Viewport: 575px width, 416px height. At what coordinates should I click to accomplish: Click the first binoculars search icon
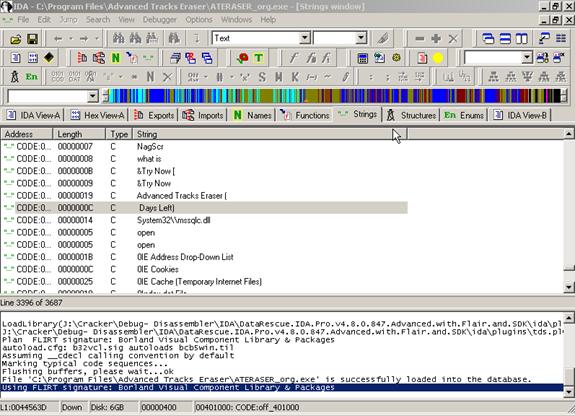pos(118,39)
